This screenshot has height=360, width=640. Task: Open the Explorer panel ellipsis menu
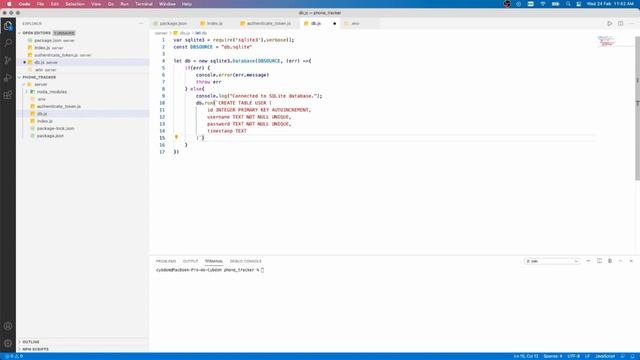click(141, 24)
